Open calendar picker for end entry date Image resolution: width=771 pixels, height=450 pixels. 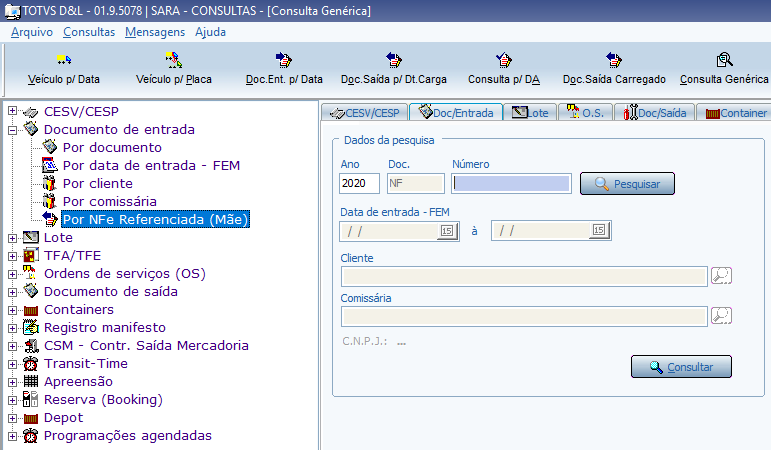(x=599, y=231)
